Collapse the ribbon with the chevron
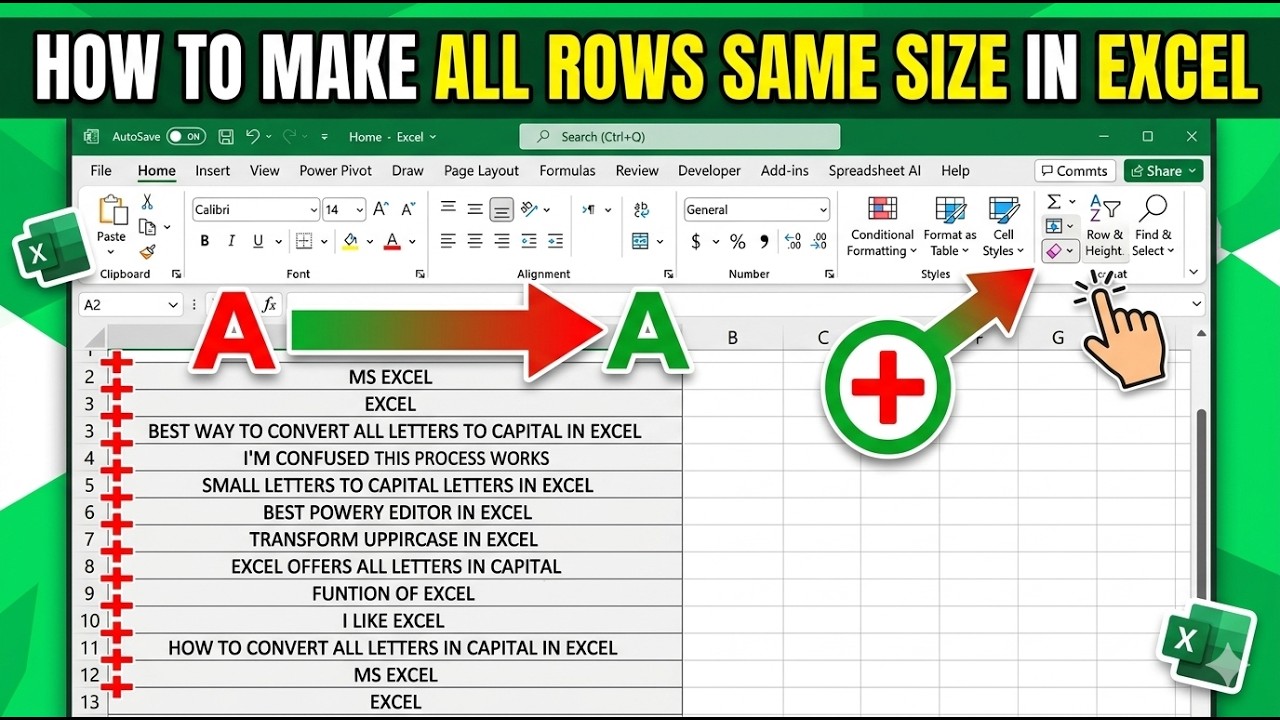This screenshot has width=1280, height=720. 1192,271
